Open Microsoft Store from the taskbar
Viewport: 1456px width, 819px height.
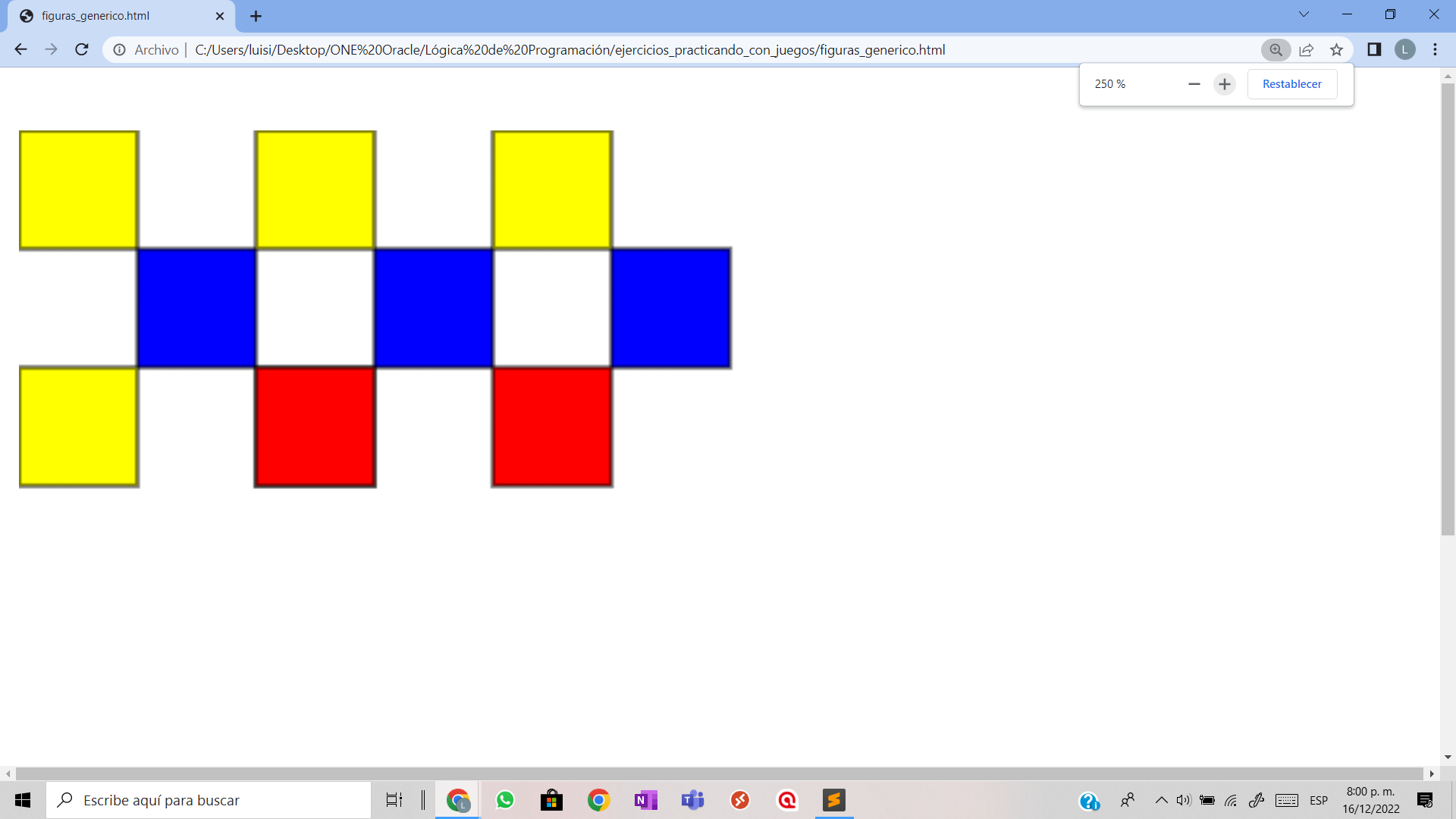551,800
